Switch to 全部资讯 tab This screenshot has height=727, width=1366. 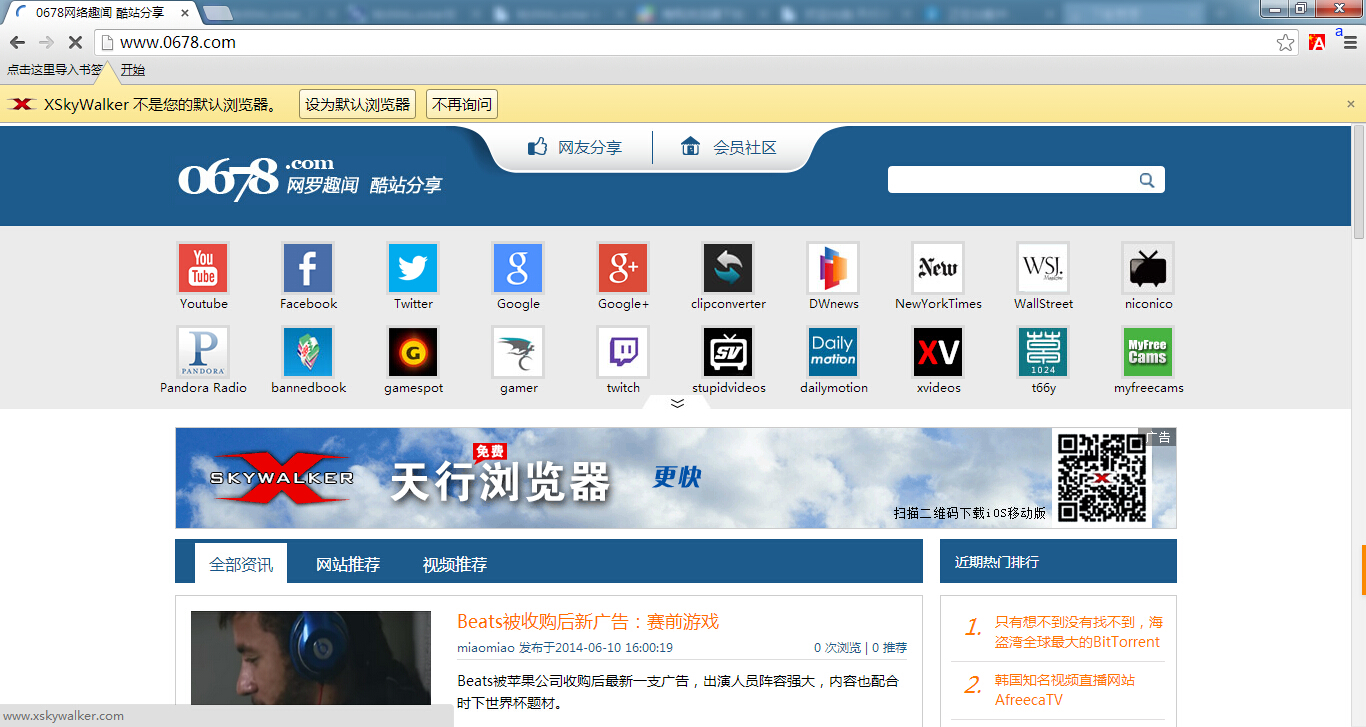pos(241,564)
